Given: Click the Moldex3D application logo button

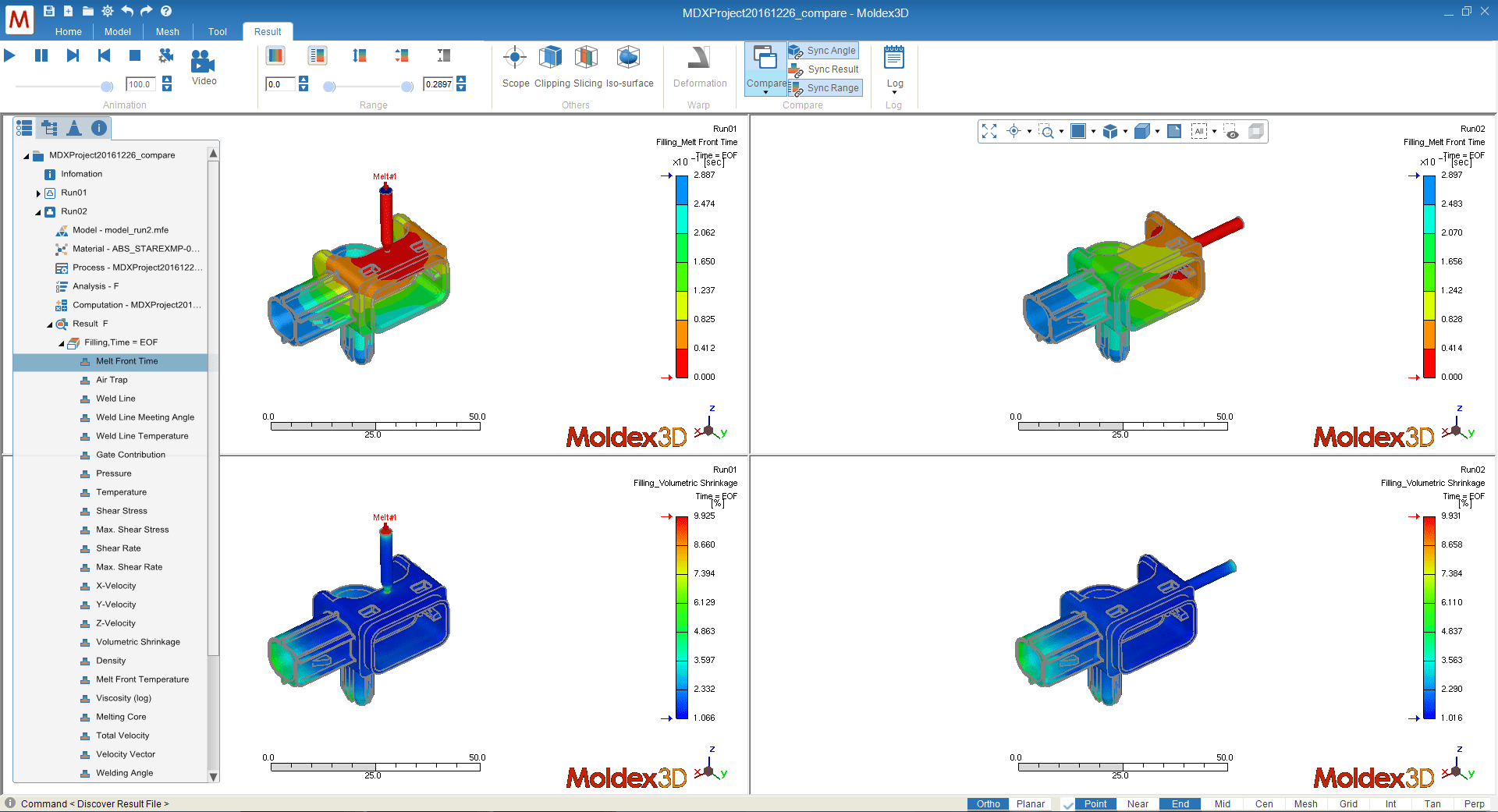Looking at the screenshot, I should 19,20.
